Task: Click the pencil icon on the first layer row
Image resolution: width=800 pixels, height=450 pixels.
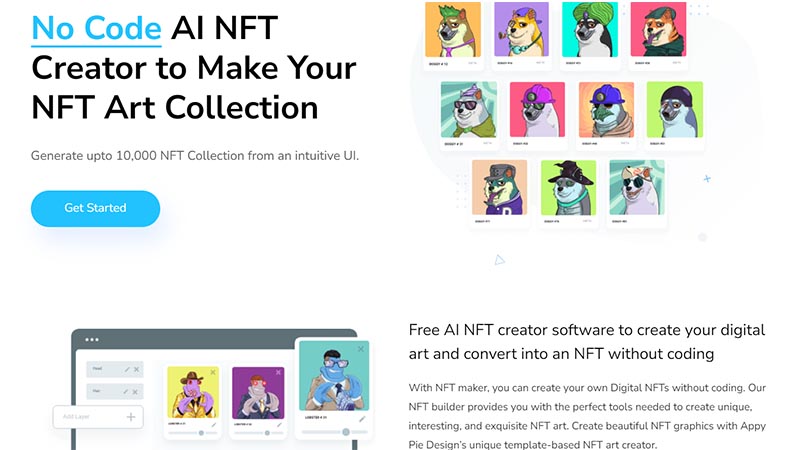Action: 126,369
